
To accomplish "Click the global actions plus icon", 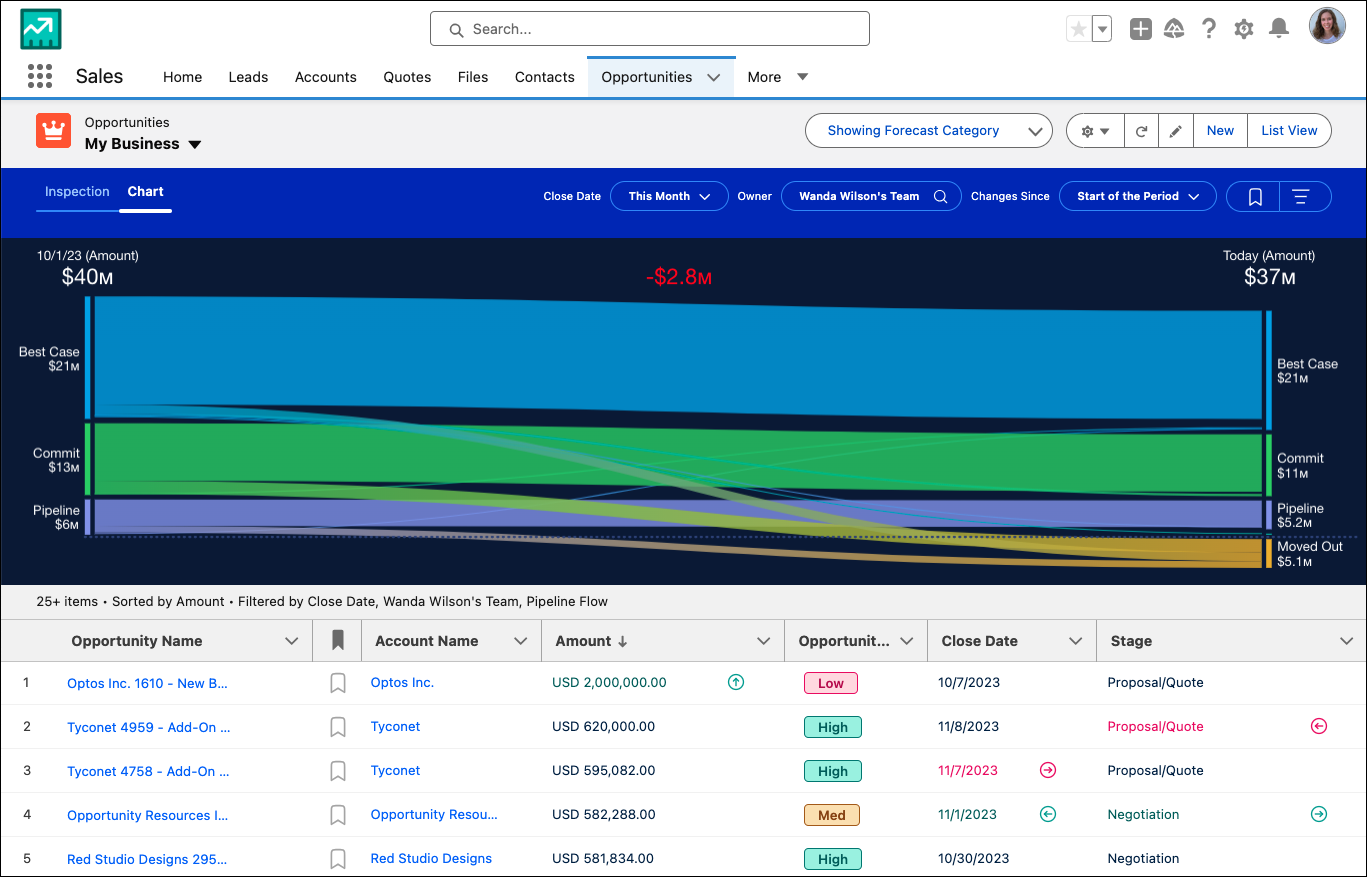I will point(1141,29).
